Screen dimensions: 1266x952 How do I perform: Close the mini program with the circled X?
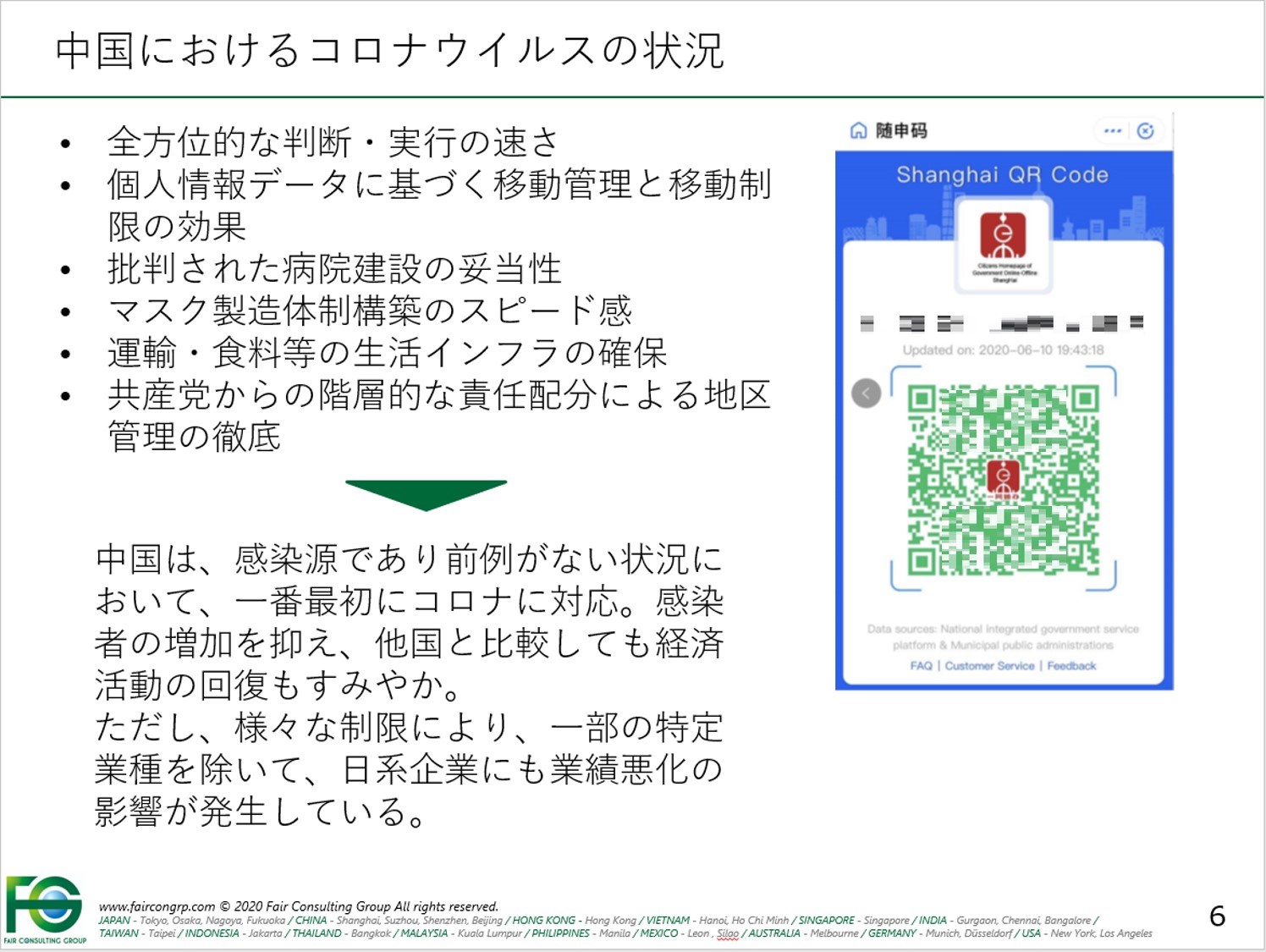1145,130
